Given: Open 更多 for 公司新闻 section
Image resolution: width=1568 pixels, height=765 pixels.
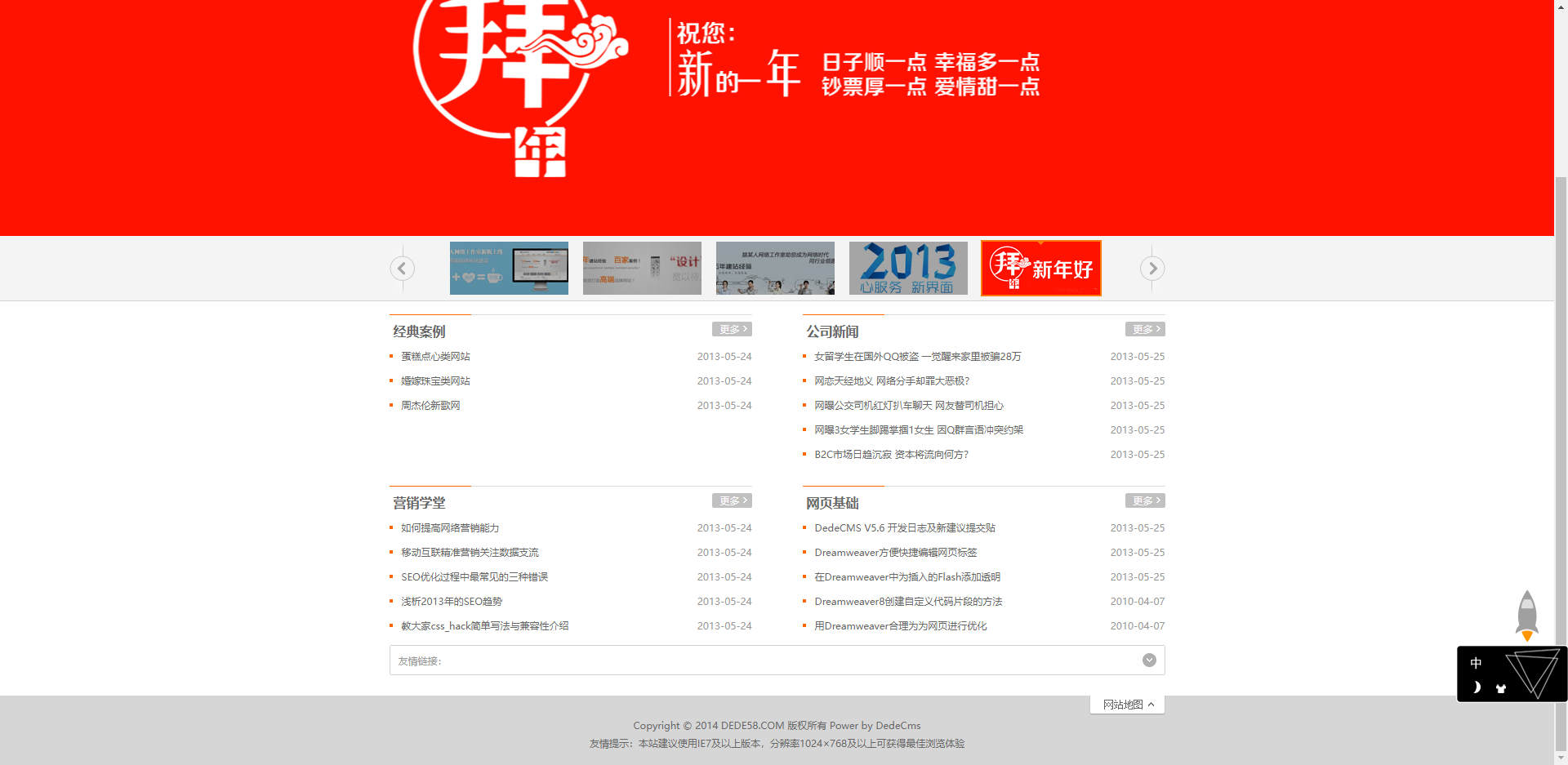Looking at the screenshot, I should (1145, 329).
